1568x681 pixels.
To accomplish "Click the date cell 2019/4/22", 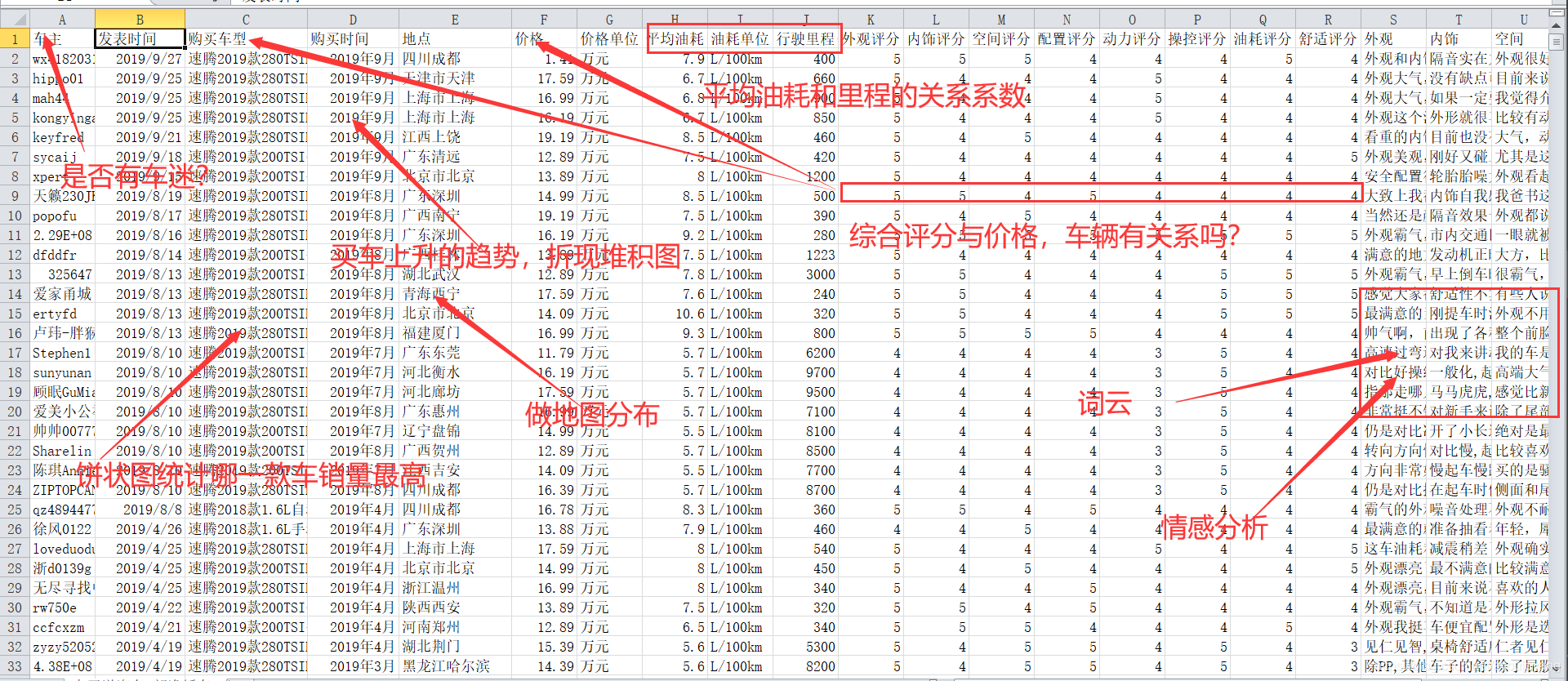I will (140, 608).
